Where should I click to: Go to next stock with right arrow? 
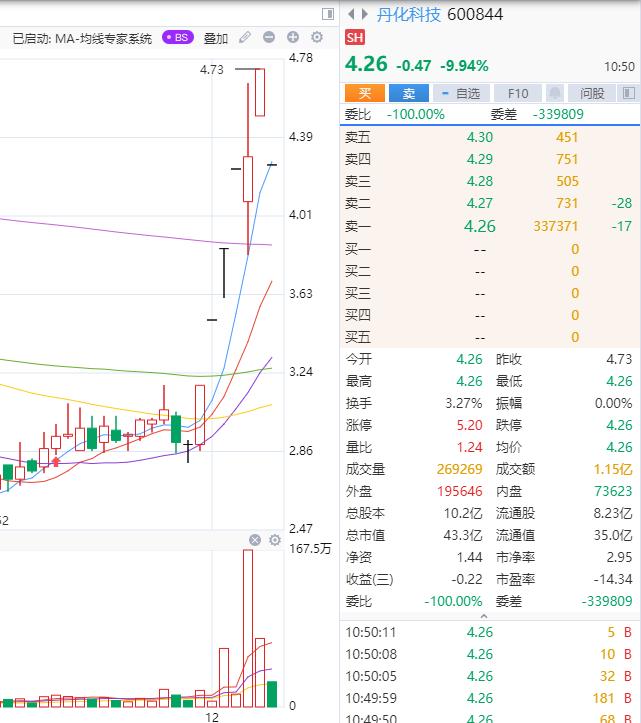tap(365, 14)
